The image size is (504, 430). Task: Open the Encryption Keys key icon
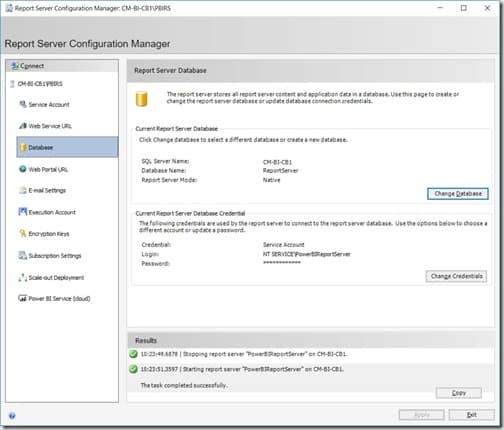pos(23,233)
